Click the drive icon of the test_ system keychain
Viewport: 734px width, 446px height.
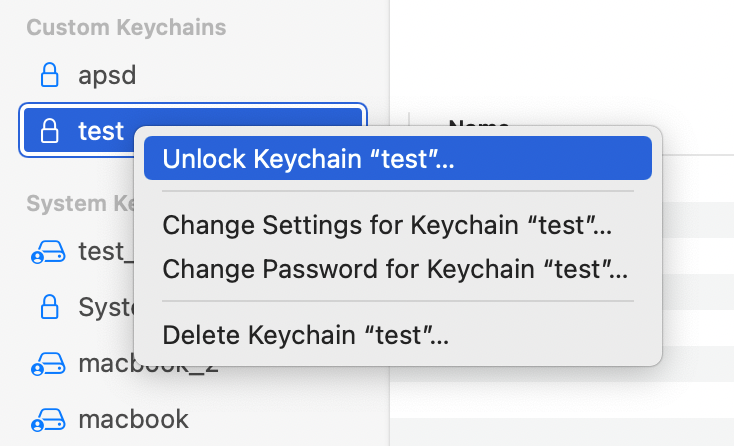coord(46,253)
